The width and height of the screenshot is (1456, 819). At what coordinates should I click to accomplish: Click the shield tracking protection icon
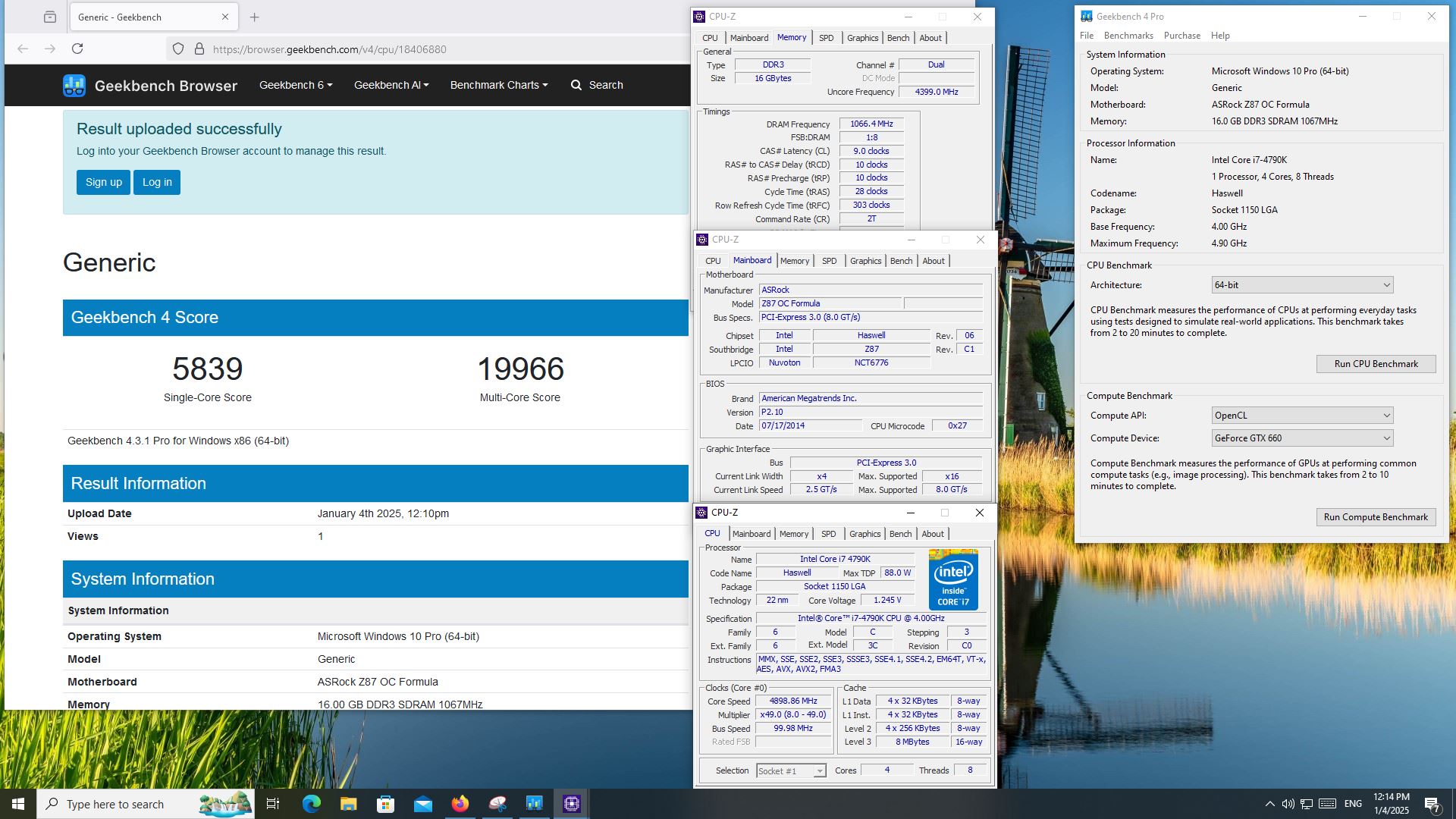point(178,49)
